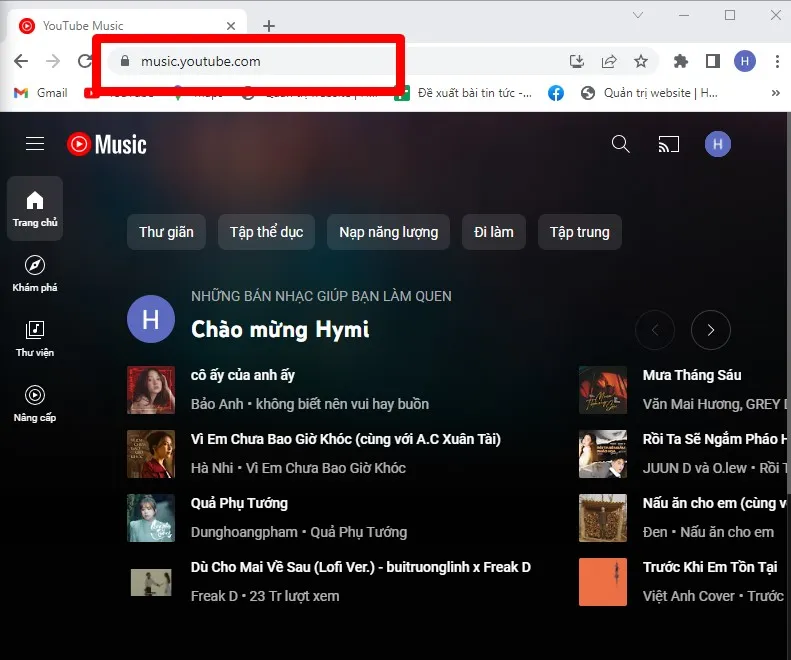Open the Chrome profile avatar H

745,61
